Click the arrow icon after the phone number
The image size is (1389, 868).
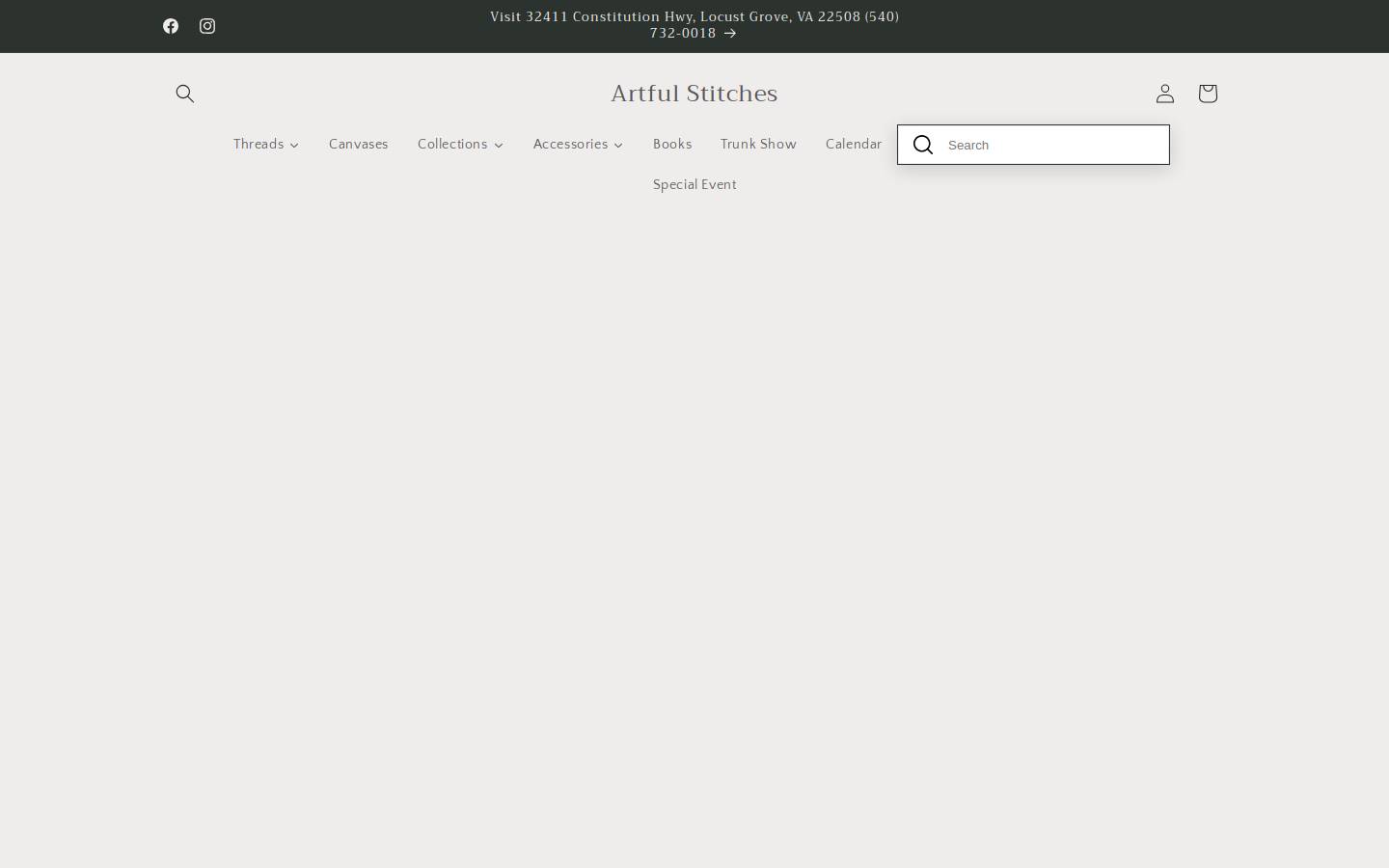730,33
